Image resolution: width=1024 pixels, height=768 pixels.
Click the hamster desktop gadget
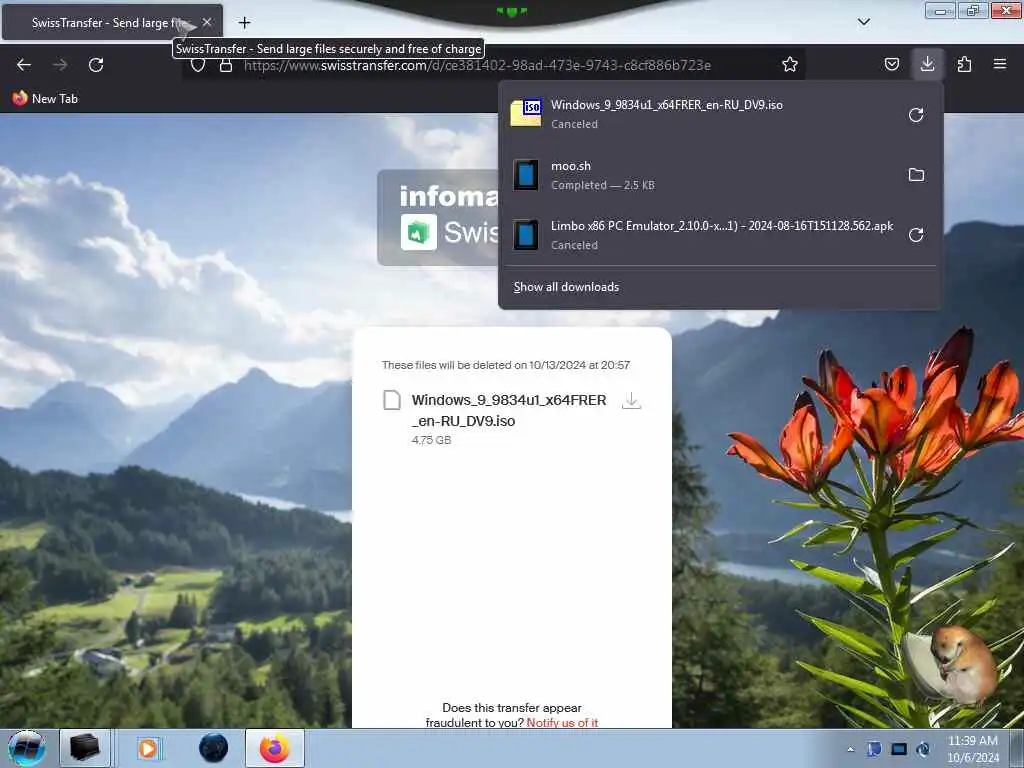[953, 667]
